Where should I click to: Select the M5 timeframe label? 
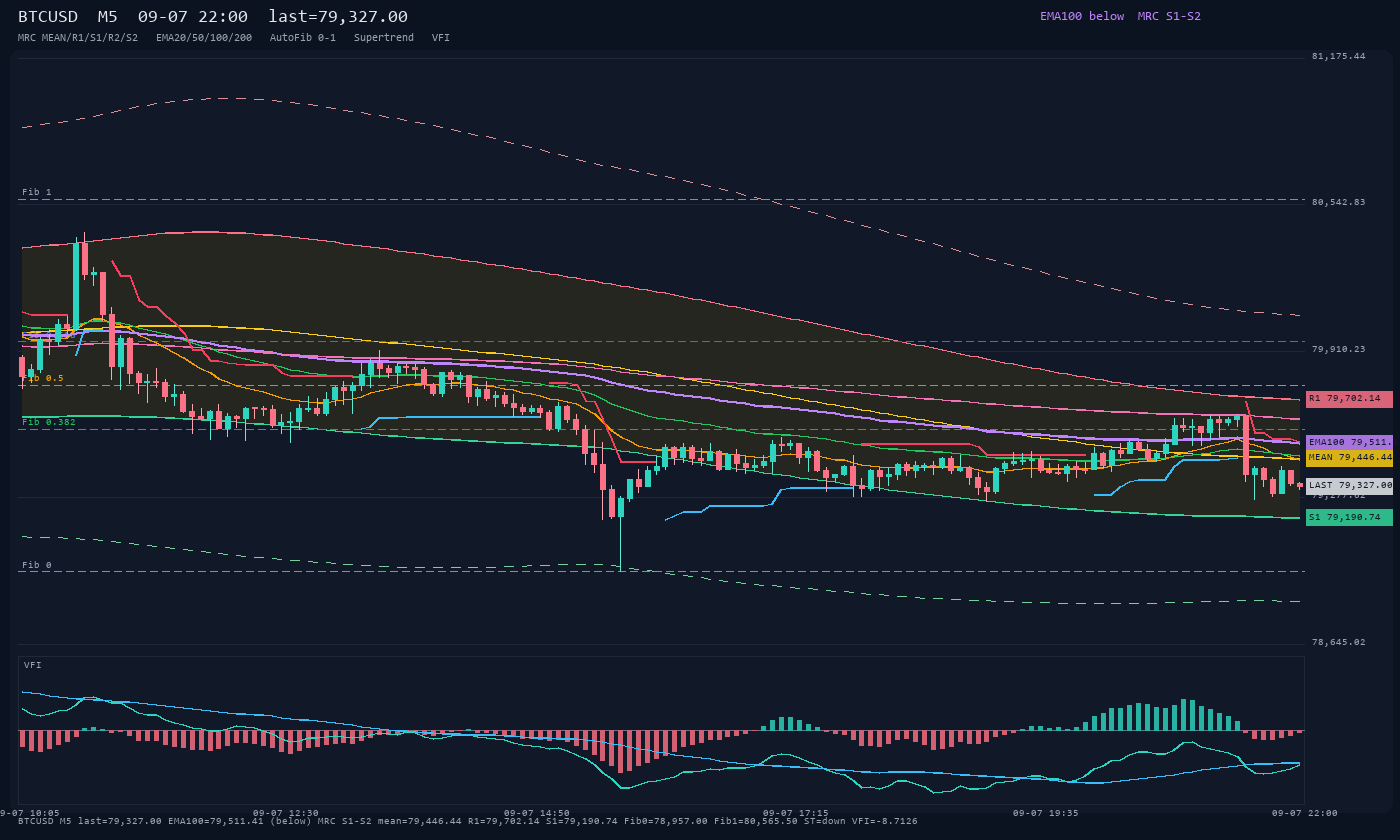click(x=107, y=16)
